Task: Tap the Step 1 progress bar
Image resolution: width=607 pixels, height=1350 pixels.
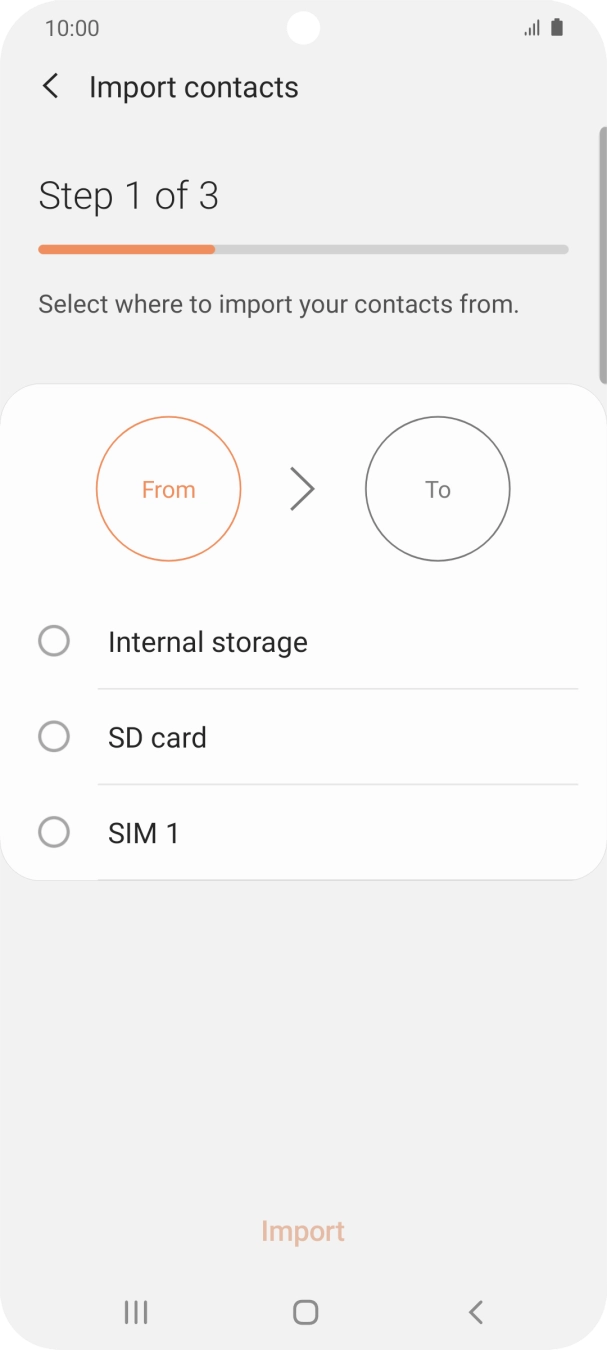Action: click(x=303, y=248)
